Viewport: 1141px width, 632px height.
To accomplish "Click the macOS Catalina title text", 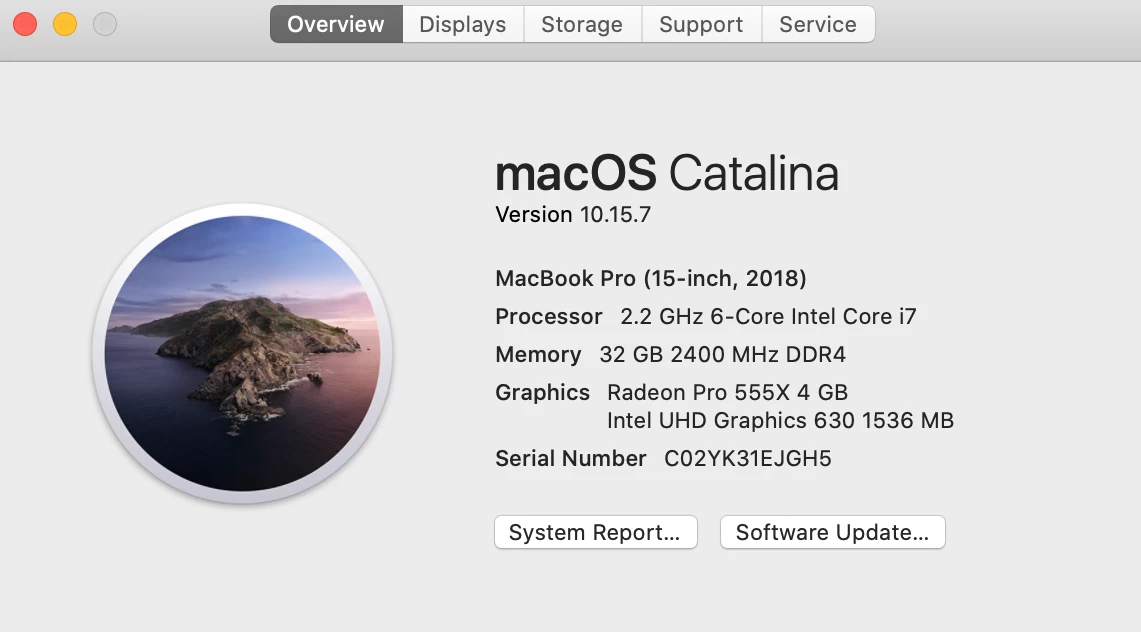I will pos(667,173).
